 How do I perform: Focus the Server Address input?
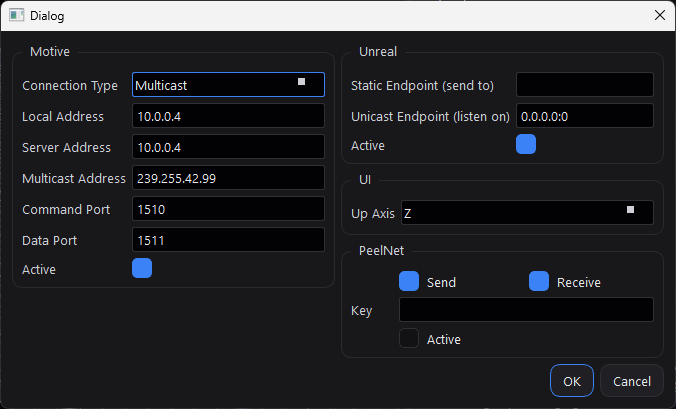point(228,147)
